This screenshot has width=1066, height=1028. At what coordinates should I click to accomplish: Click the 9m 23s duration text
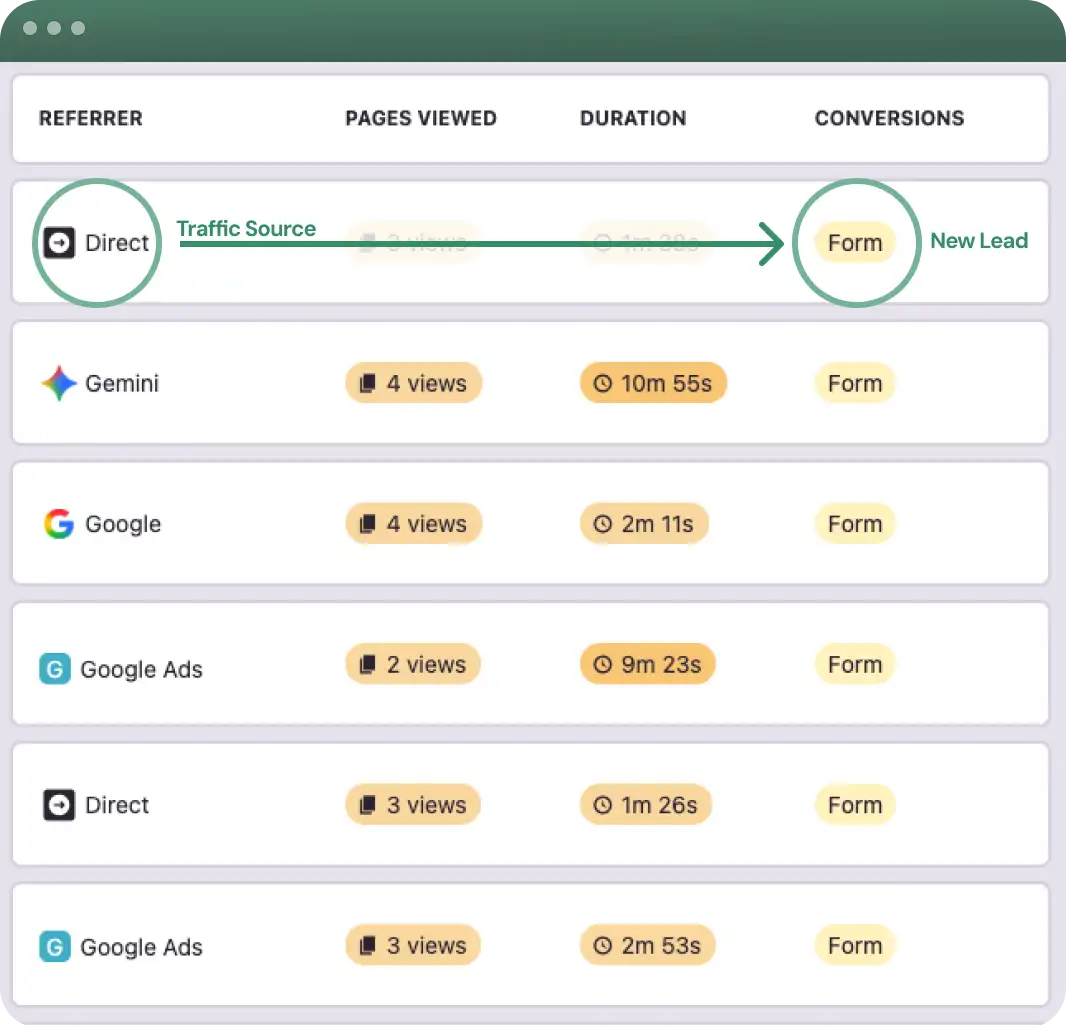tap(661, 664)
